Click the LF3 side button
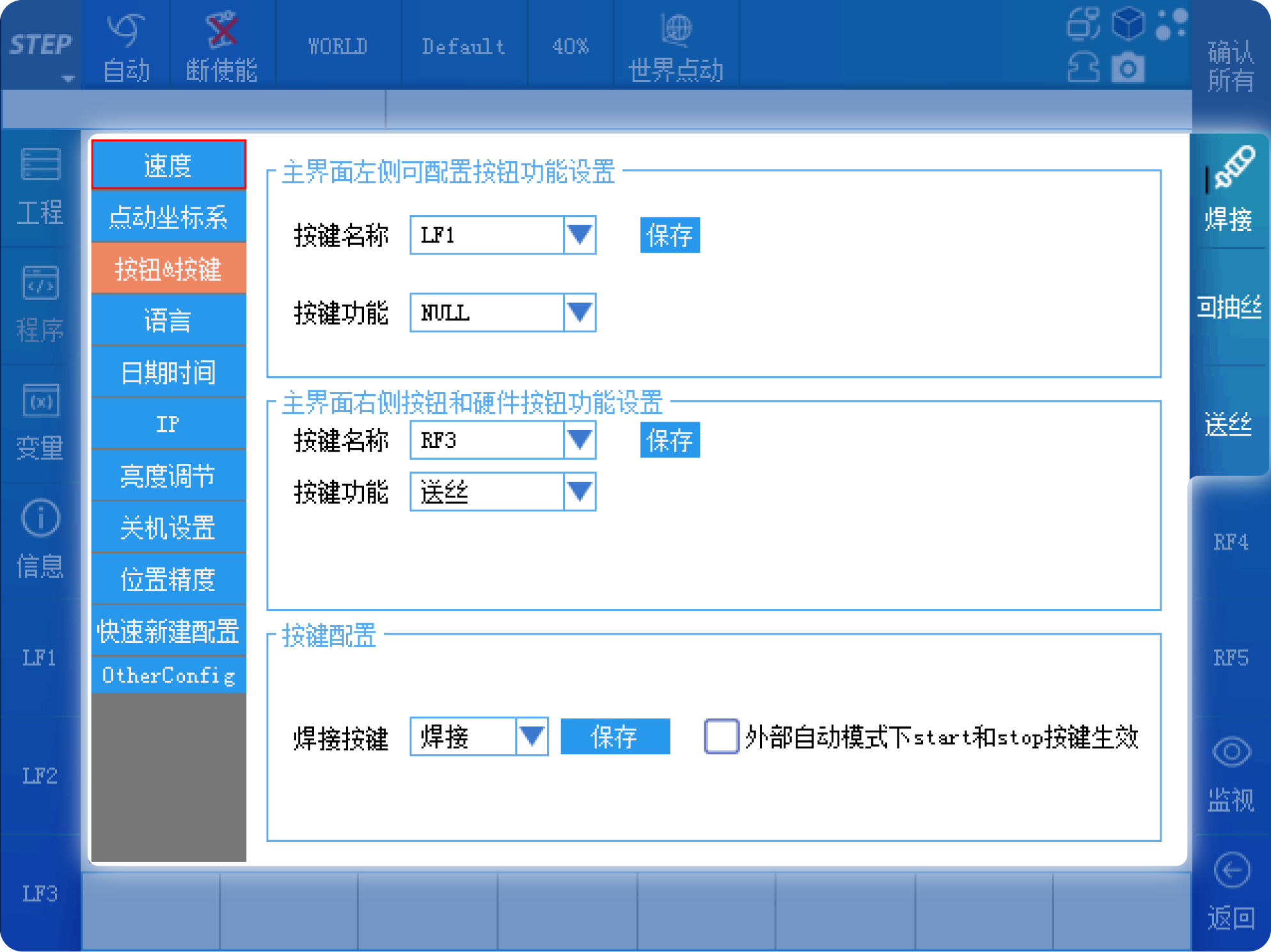 point(40,894)
